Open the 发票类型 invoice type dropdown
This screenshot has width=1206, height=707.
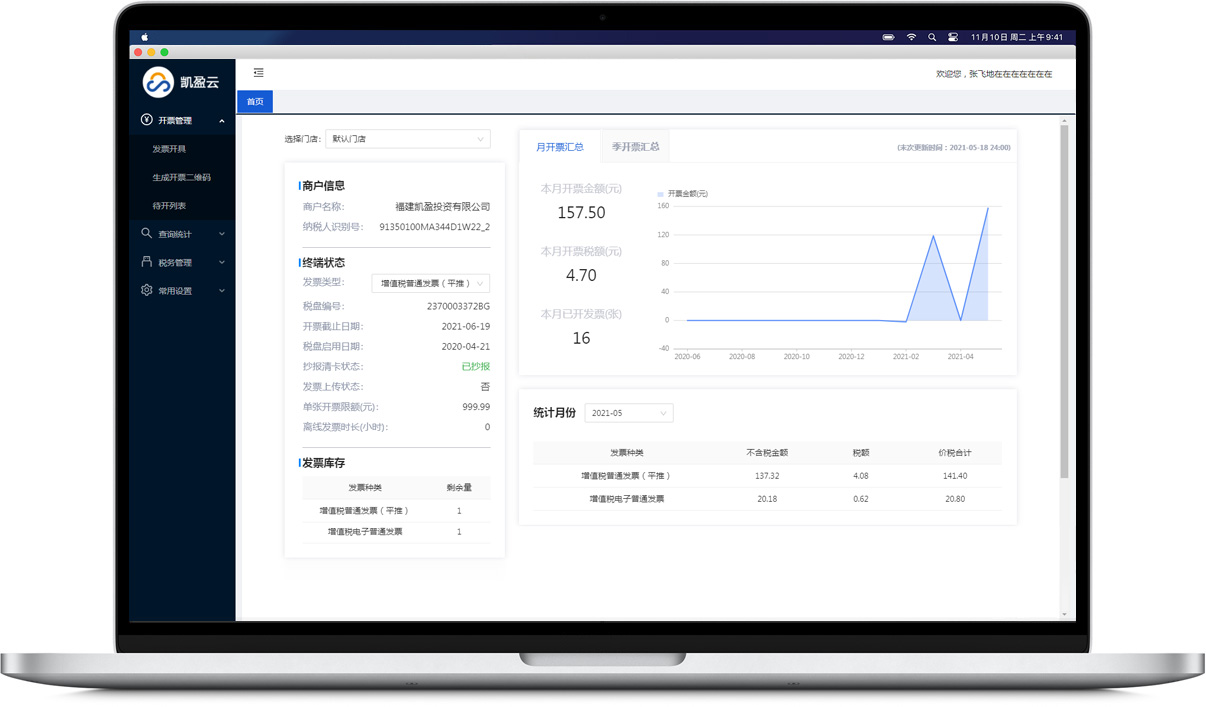(431, 283)
